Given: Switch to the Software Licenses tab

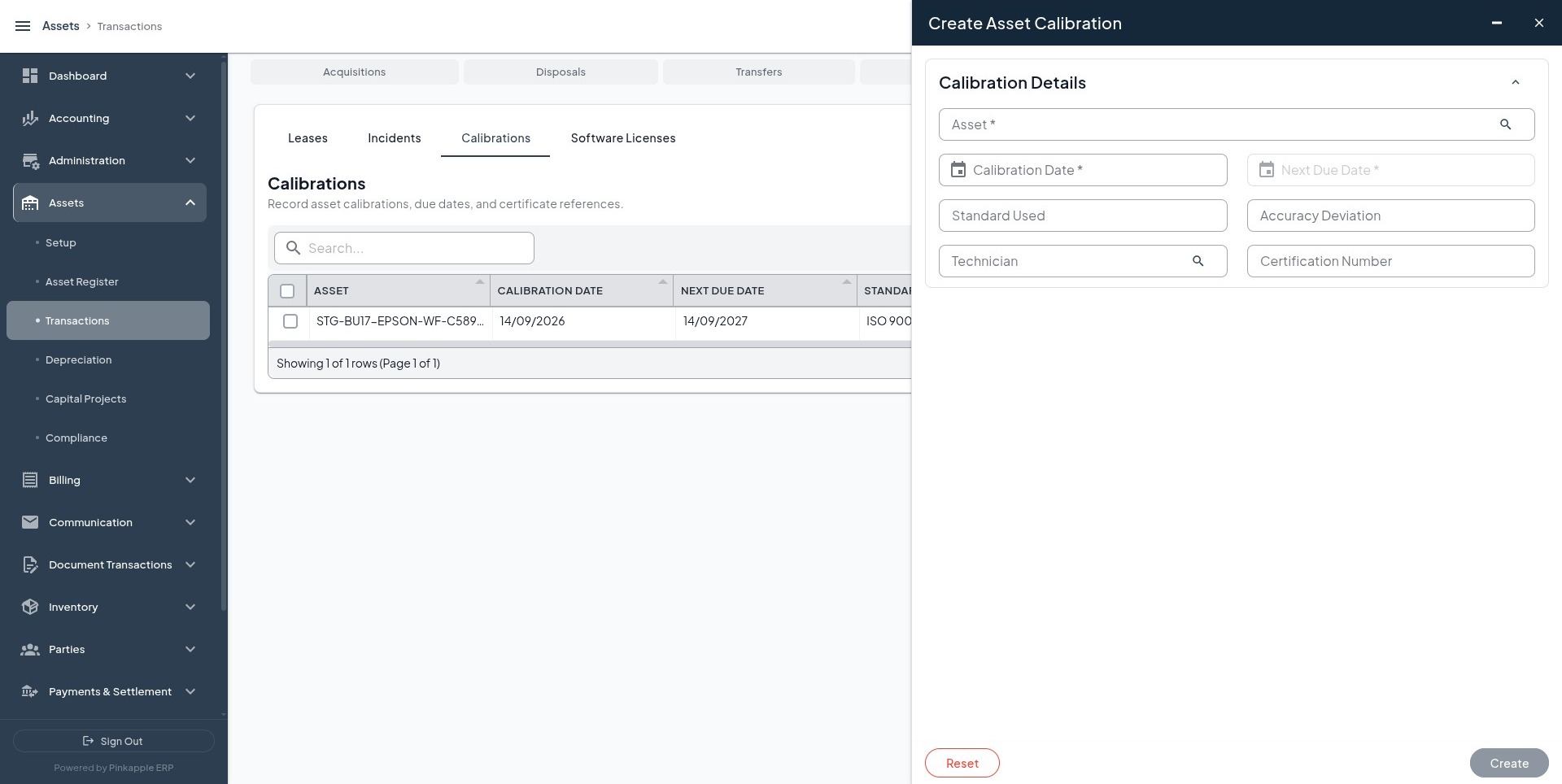Looking at the screenshot, I should tap(623, 138).
